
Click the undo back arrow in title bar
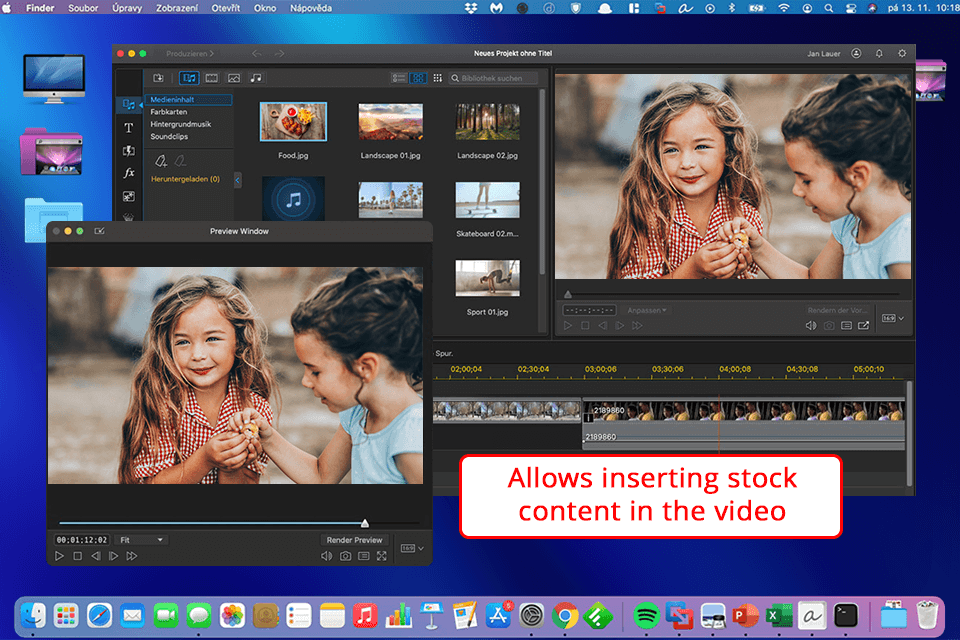pyautogui.click(x=257, y=54)
